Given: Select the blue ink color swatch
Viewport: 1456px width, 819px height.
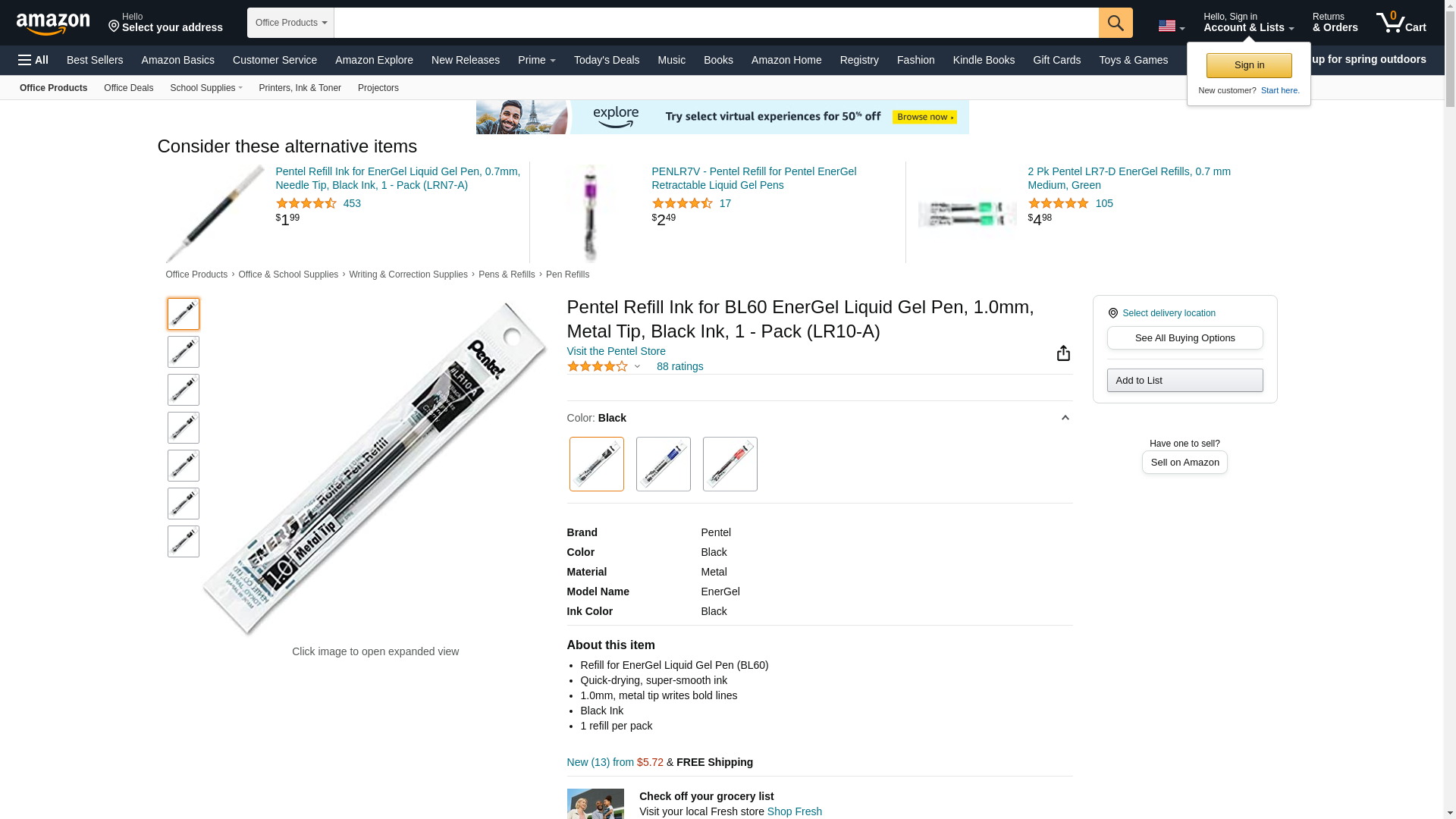Looking at the screenshot, I should pos(663,464).
